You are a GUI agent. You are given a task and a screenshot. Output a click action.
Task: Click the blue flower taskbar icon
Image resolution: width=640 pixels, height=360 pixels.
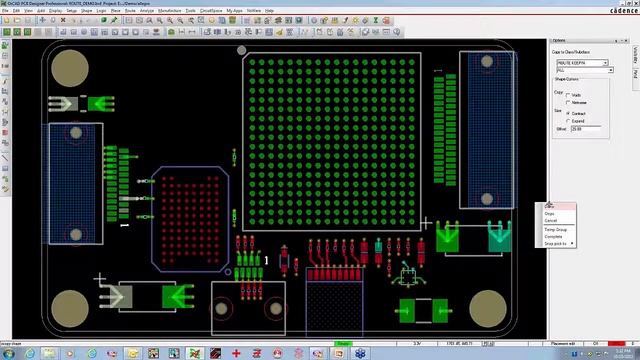(360, 353)
